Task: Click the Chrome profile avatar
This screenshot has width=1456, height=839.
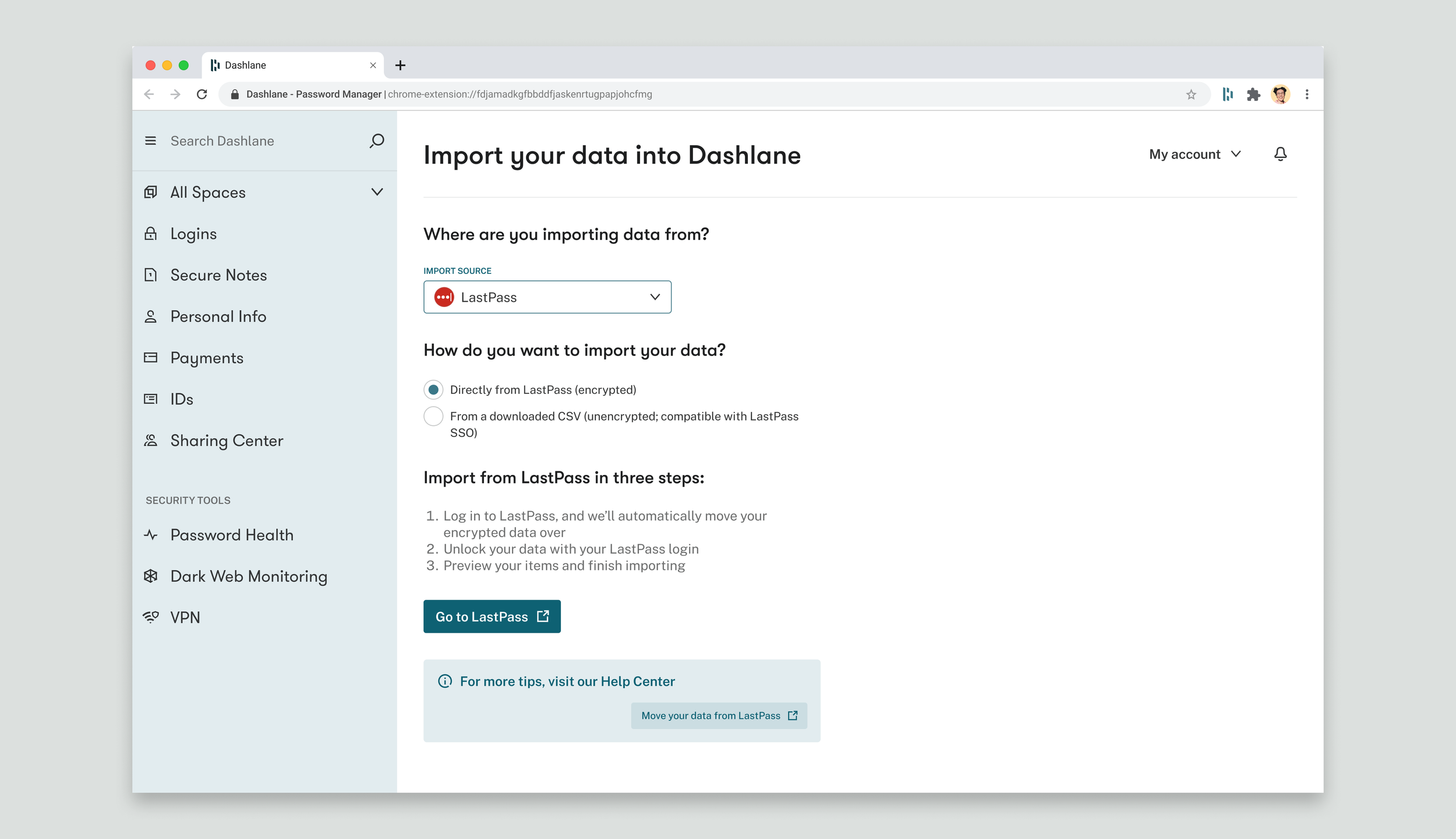Action: 1280,94
